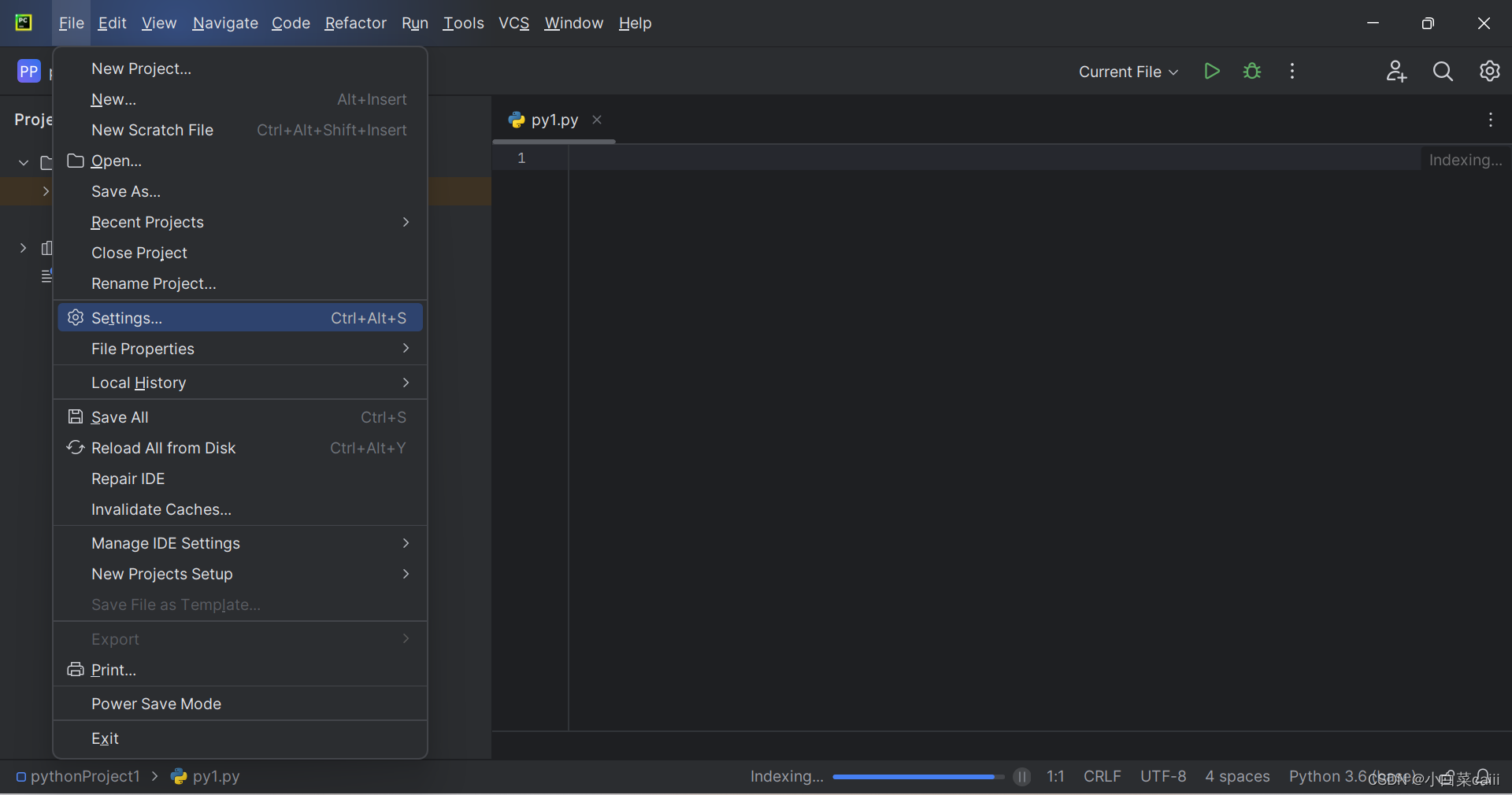Open IDE settings via the gear icon
The width and height of the screenshot is (1512, 795).
[1490, 71]
